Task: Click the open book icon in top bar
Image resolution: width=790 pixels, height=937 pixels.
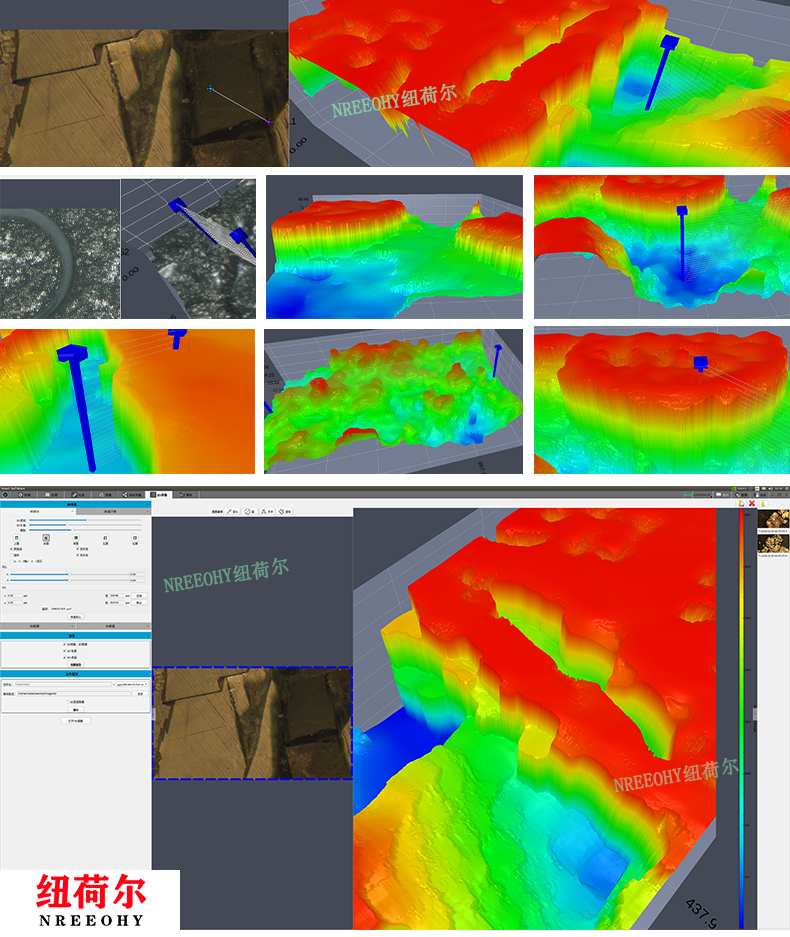Action: (x=718, y=495)
